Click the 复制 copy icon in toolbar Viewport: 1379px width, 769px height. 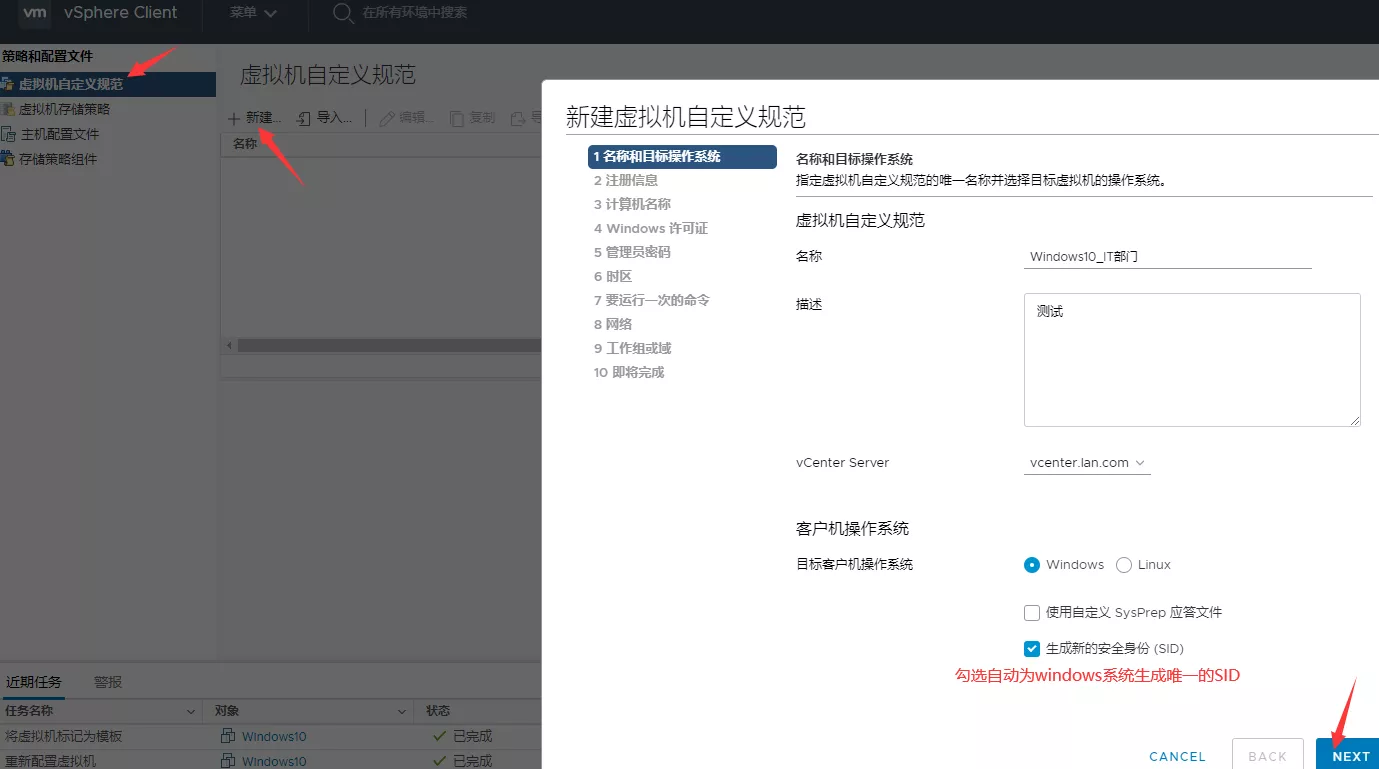point(457,118)
